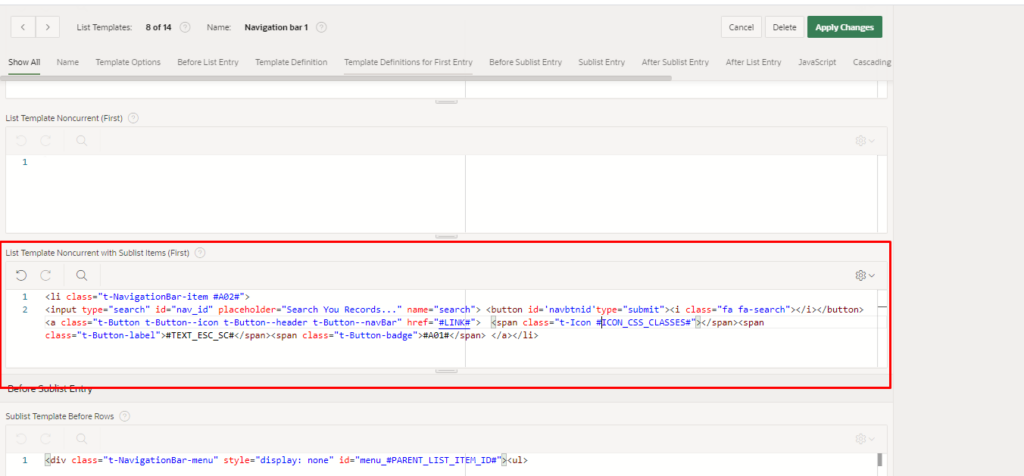Switch to the Before Sublist Entry tab
1024x476 pixels.
click(x=525, y=62)
